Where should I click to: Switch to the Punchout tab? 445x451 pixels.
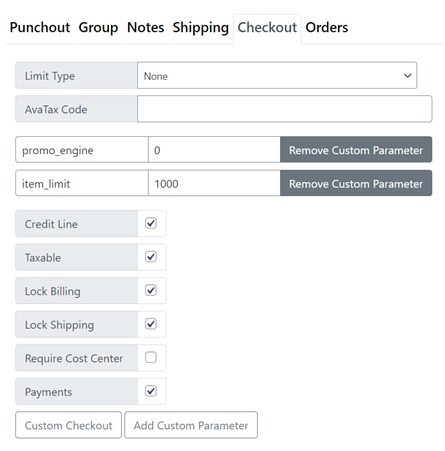click(x=40, y=28)
